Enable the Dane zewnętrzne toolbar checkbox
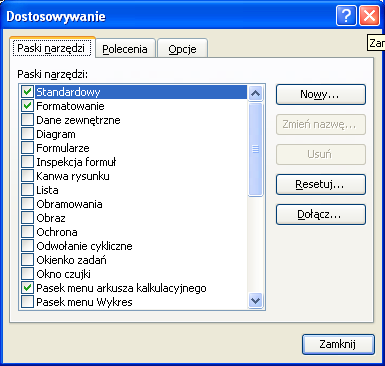 [x=27, y=120]
